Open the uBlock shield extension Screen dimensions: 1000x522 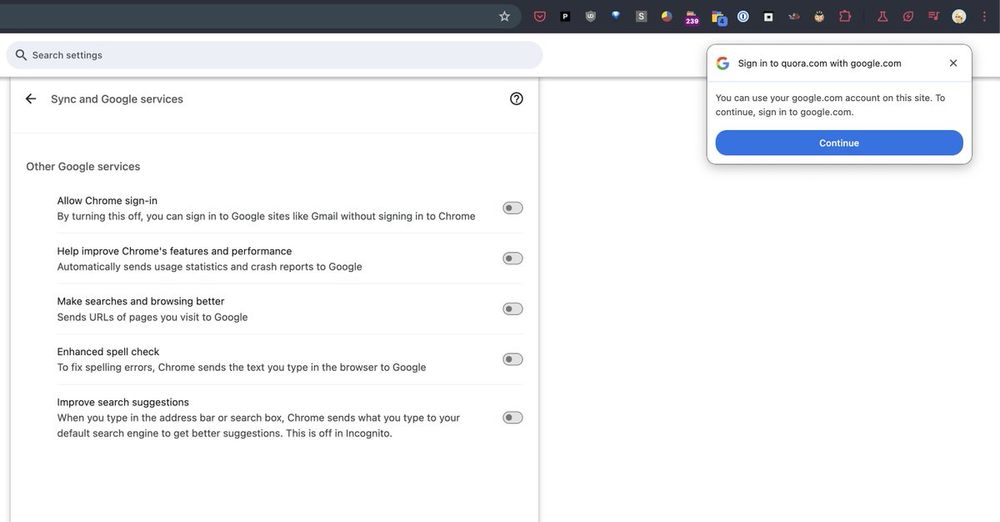pyautogui.click(x=591, y=17)
